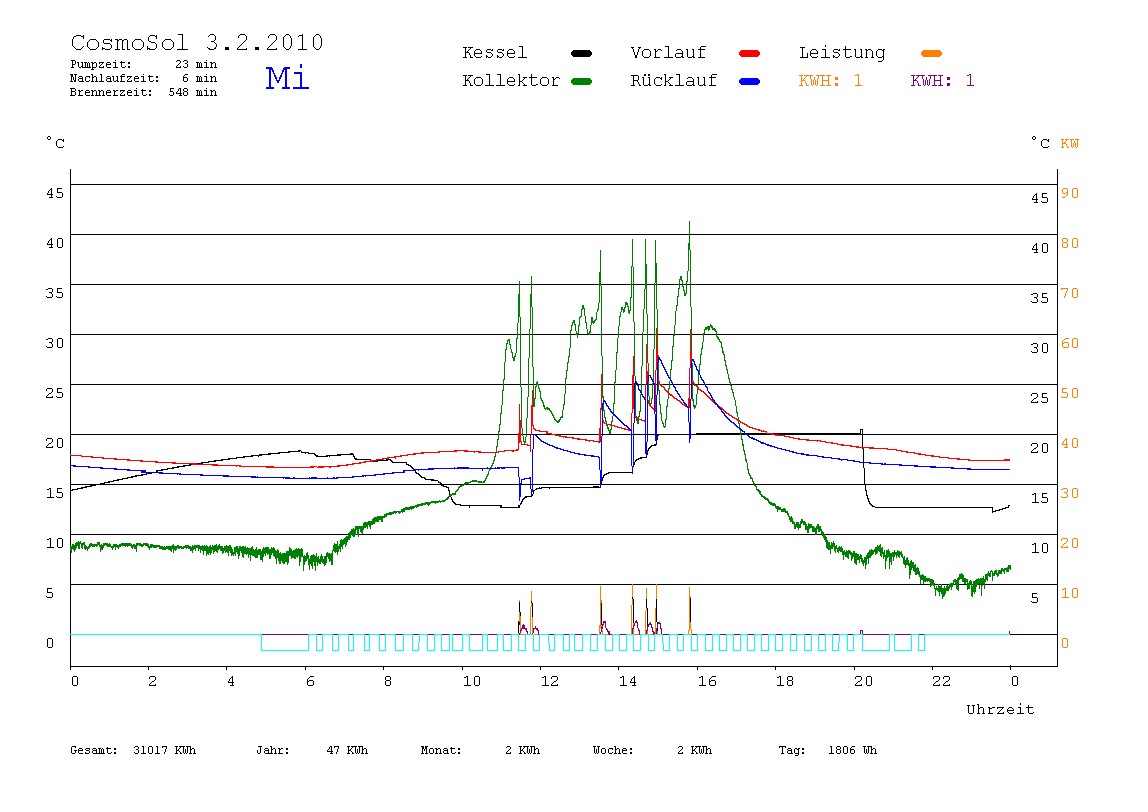This screenshot has height=812, width=1148.
Task: Click the 'Monat:' label
Action: [x=441, y=750]
